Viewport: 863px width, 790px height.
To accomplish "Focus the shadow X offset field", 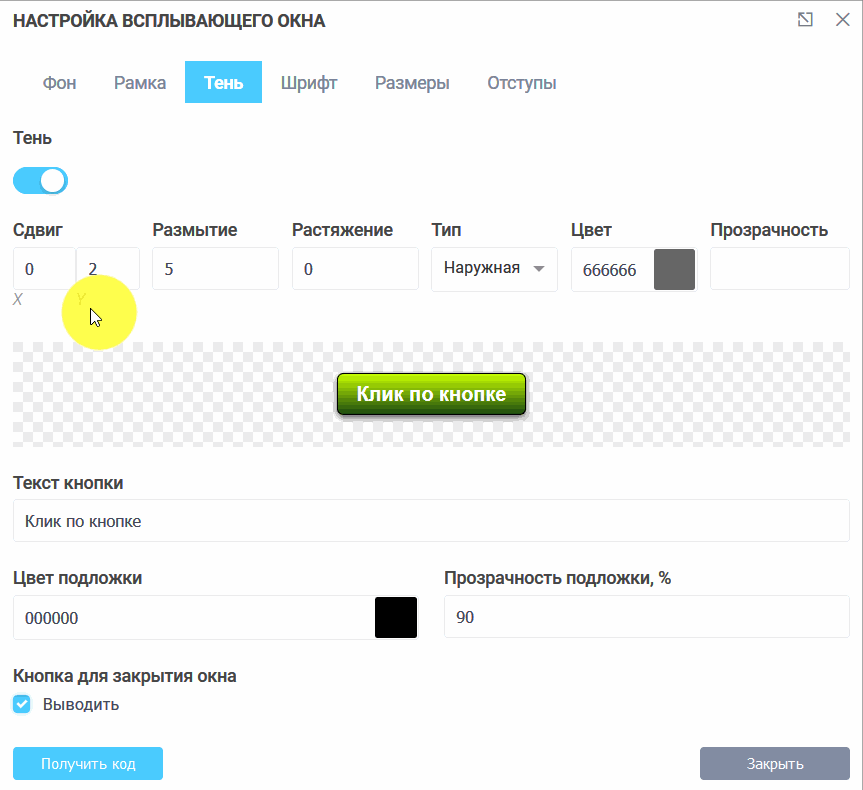I will tap(43, 269).
